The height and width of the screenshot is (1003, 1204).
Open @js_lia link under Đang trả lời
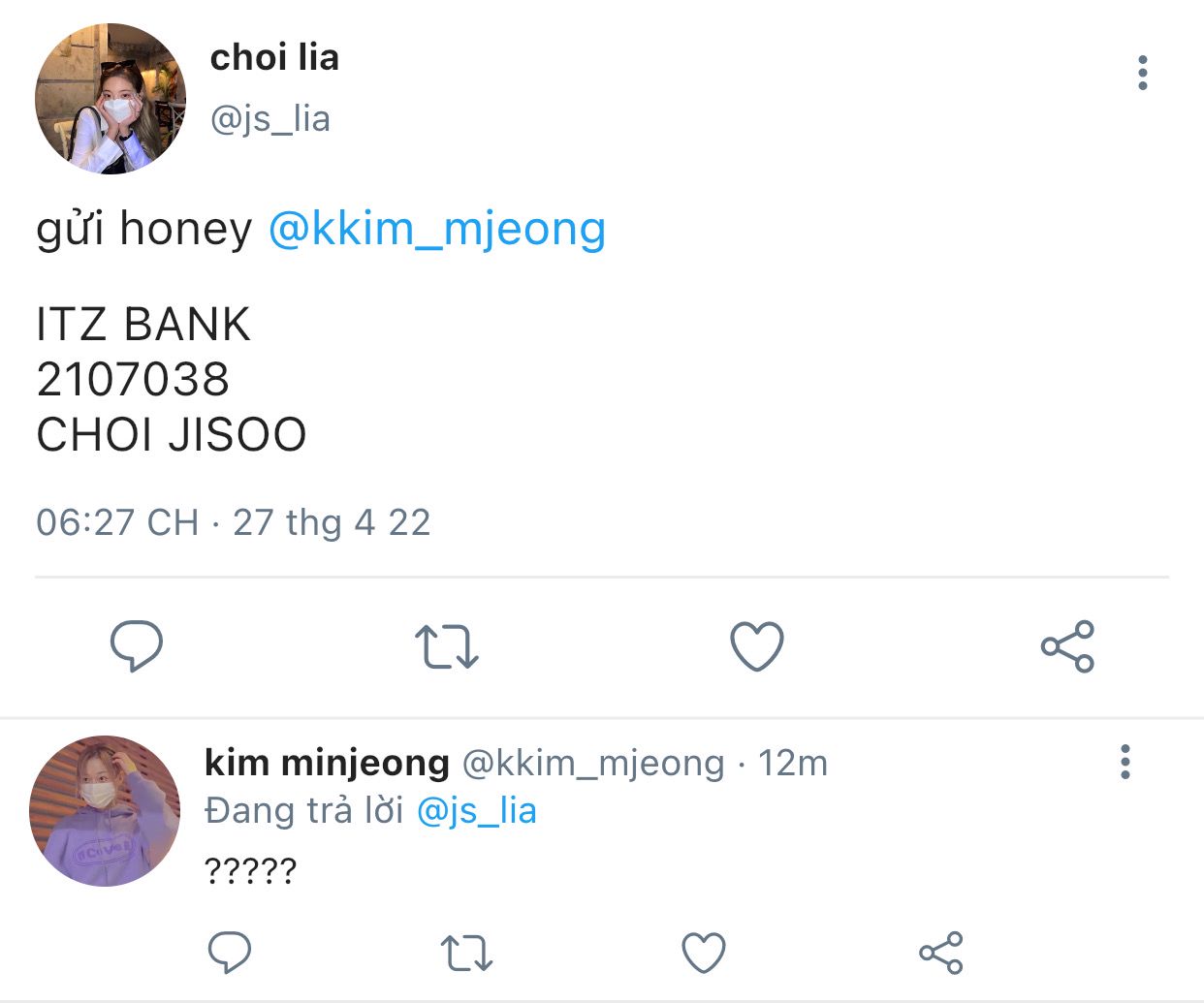click(x=477, y=810)
